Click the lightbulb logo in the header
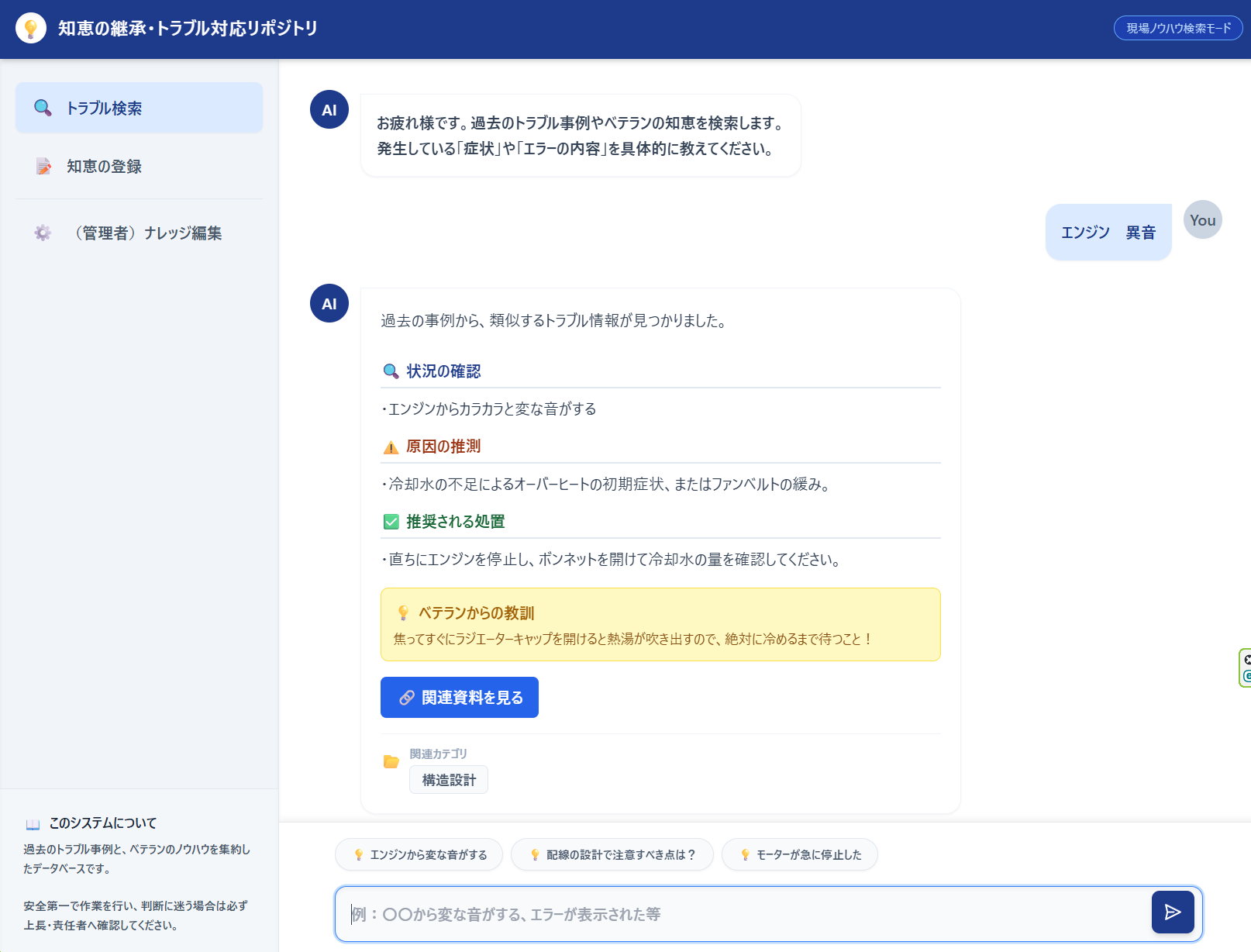1251x952 pixels. (x=31, y=29)
